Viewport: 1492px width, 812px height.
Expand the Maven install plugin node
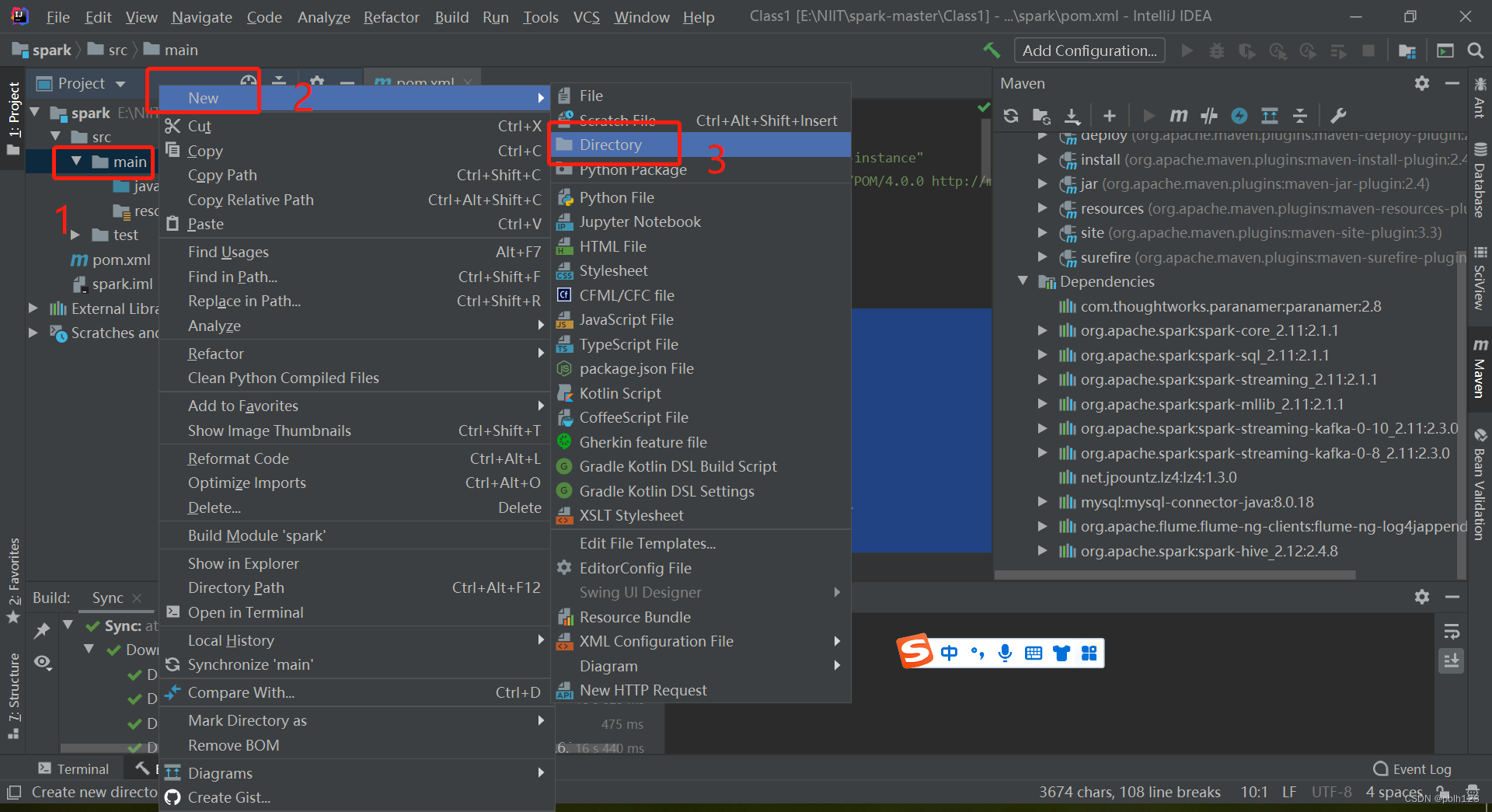1042,159
